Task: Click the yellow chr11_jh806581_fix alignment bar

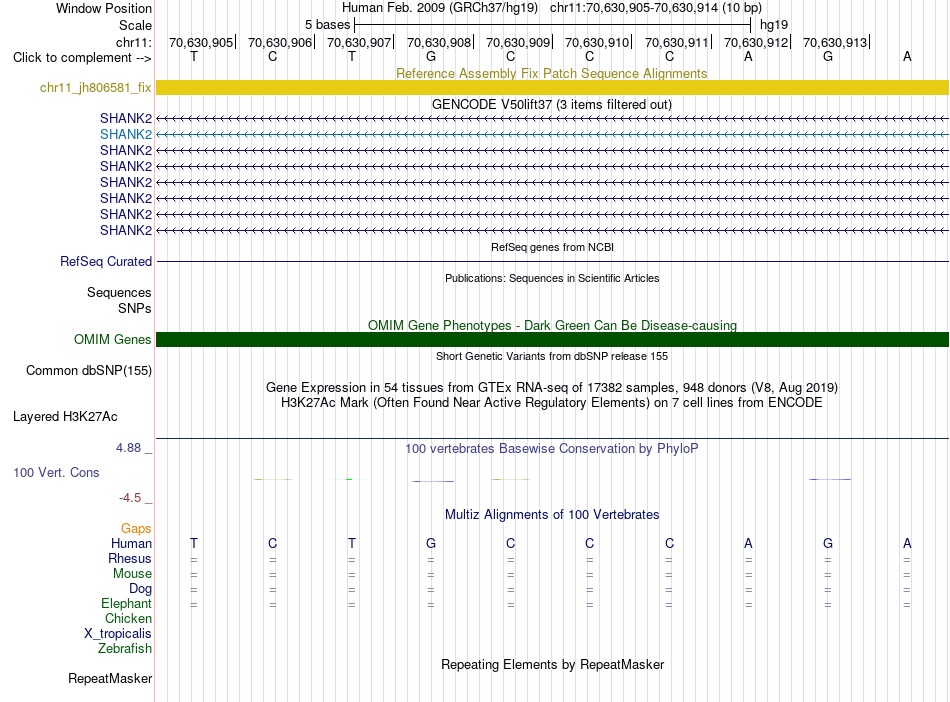Action: pos(552,87)
